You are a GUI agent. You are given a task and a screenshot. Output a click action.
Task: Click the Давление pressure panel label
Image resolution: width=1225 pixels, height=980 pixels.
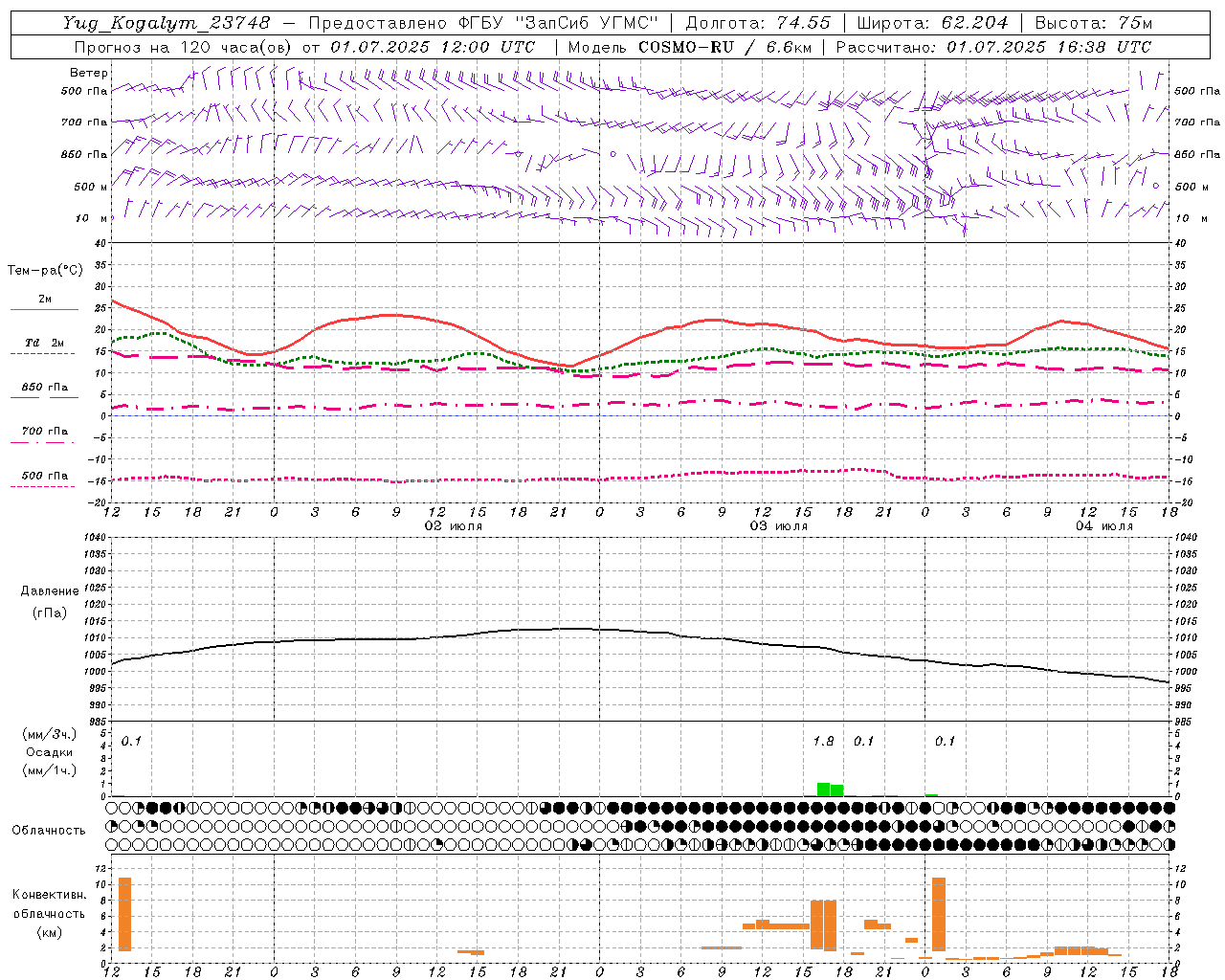tap(50, 591)
